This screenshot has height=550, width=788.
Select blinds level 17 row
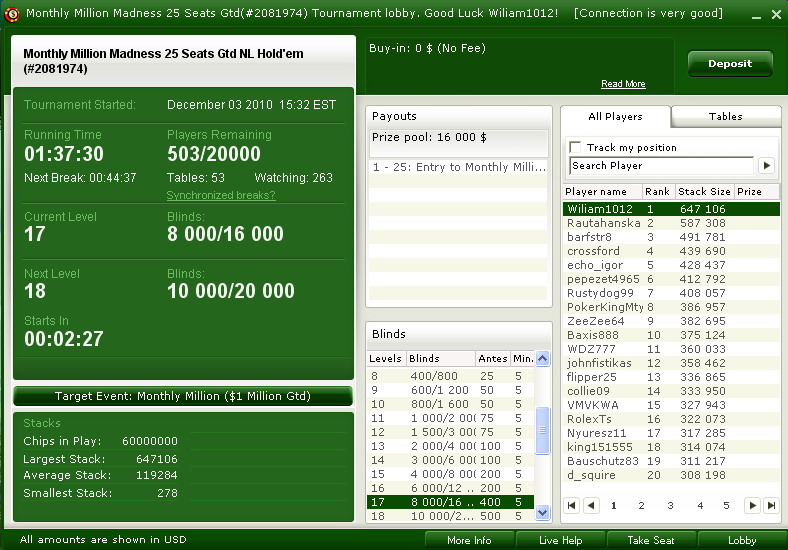[451, 502]
